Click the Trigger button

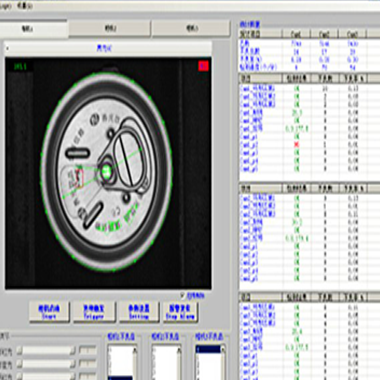94,312
